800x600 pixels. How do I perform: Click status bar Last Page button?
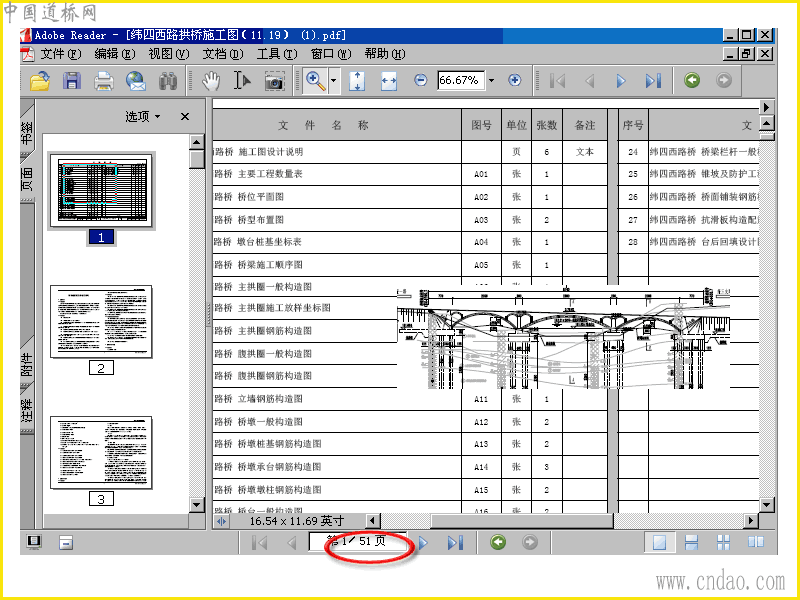pyautogui.click(x=455, y=542)
